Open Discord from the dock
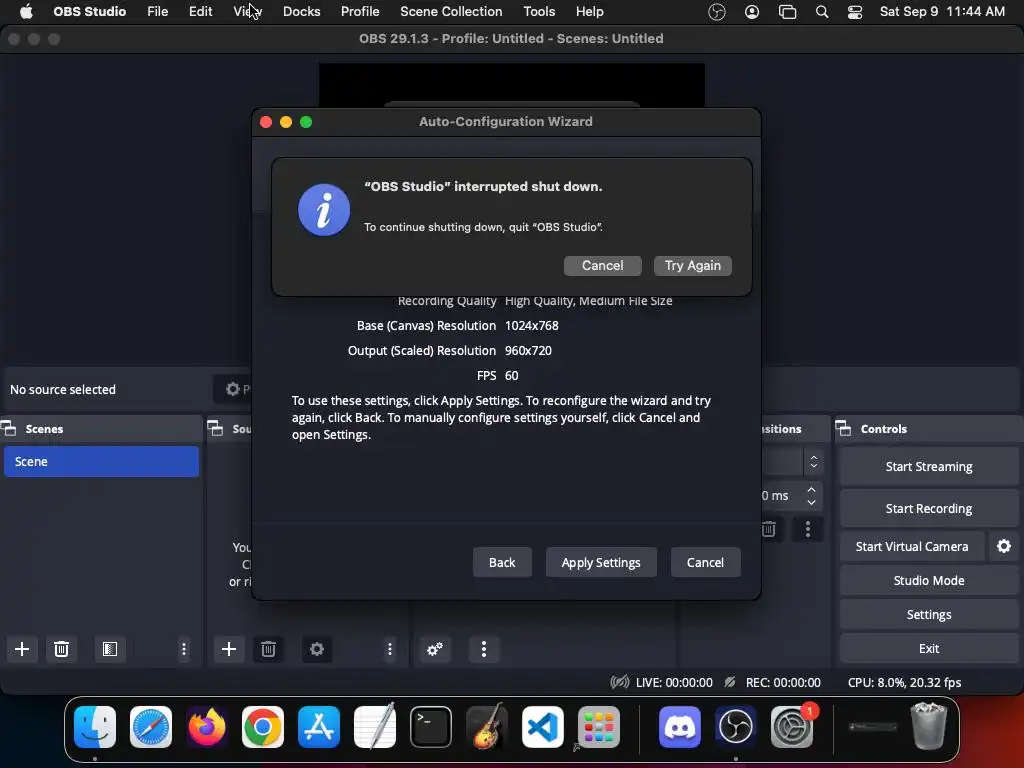Viewport: 1024px width, 768px height. tap(680, 727)
